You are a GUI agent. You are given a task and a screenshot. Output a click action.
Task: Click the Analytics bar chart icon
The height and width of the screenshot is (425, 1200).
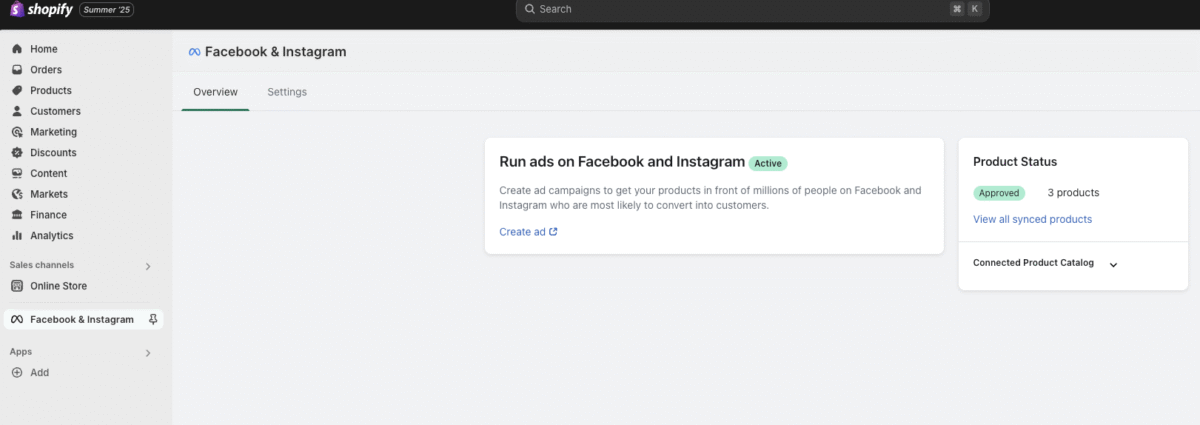17,236
